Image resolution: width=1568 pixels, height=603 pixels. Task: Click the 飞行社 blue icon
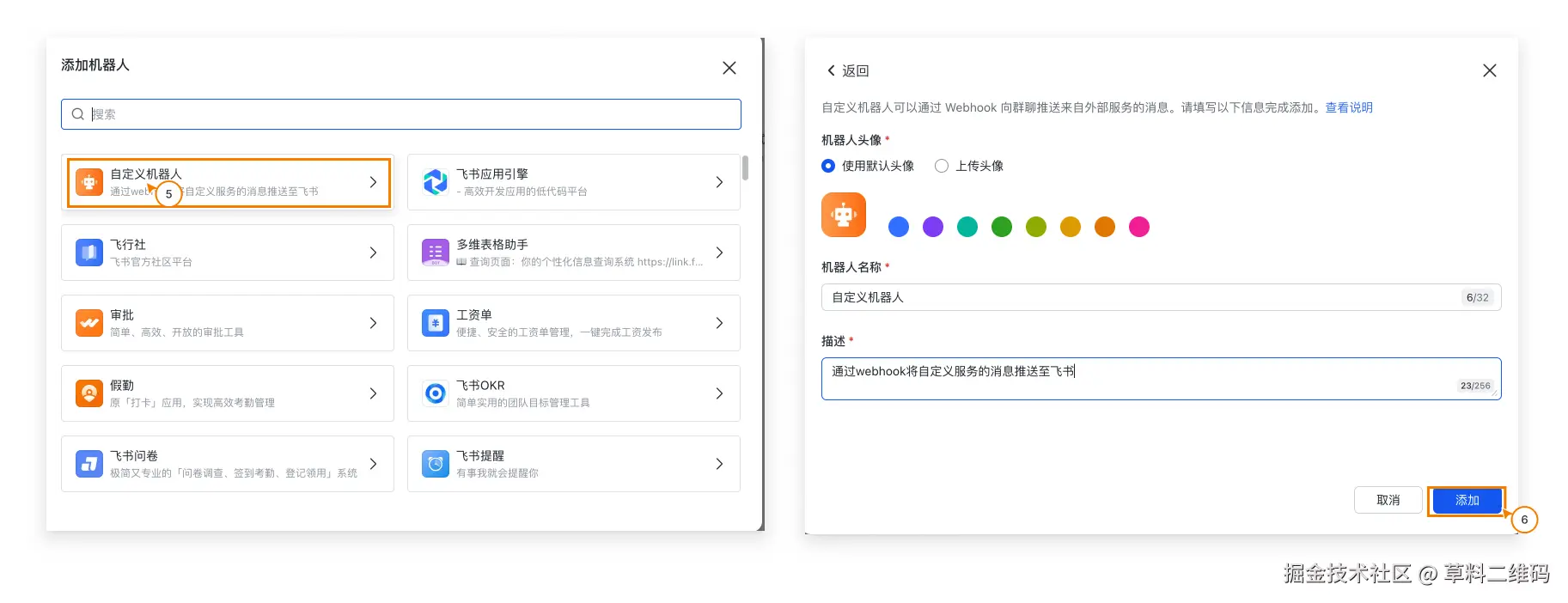coord(89,253)
